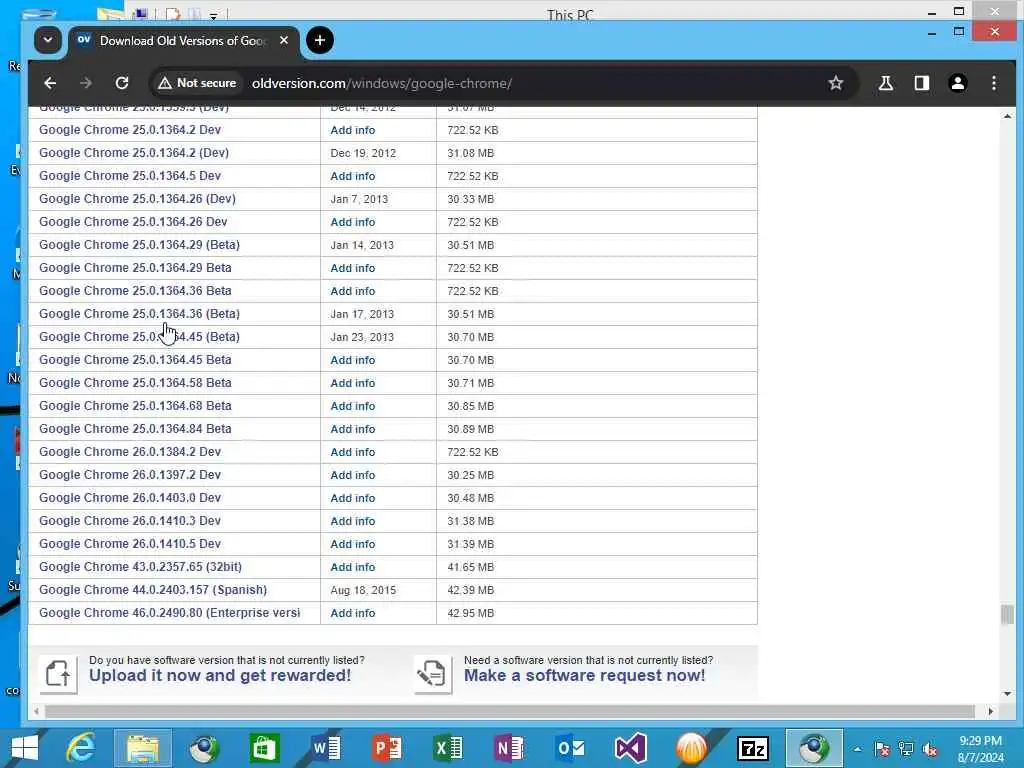Open the Chrome Labs flask icon
The height and width of the screenshot is (768, 1024).
pyautogui.click(x=886, y=84)
